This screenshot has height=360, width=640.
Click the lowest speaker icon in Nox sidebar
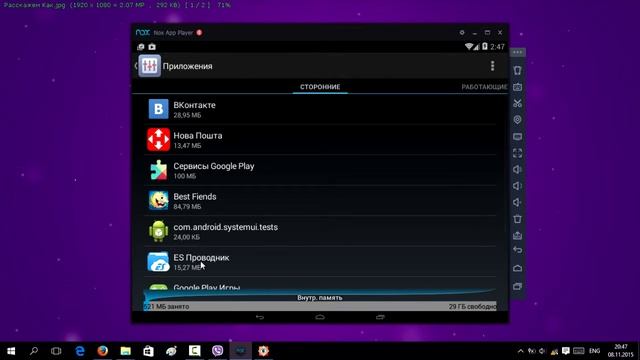pyautogui.click(x=518, y=202)
